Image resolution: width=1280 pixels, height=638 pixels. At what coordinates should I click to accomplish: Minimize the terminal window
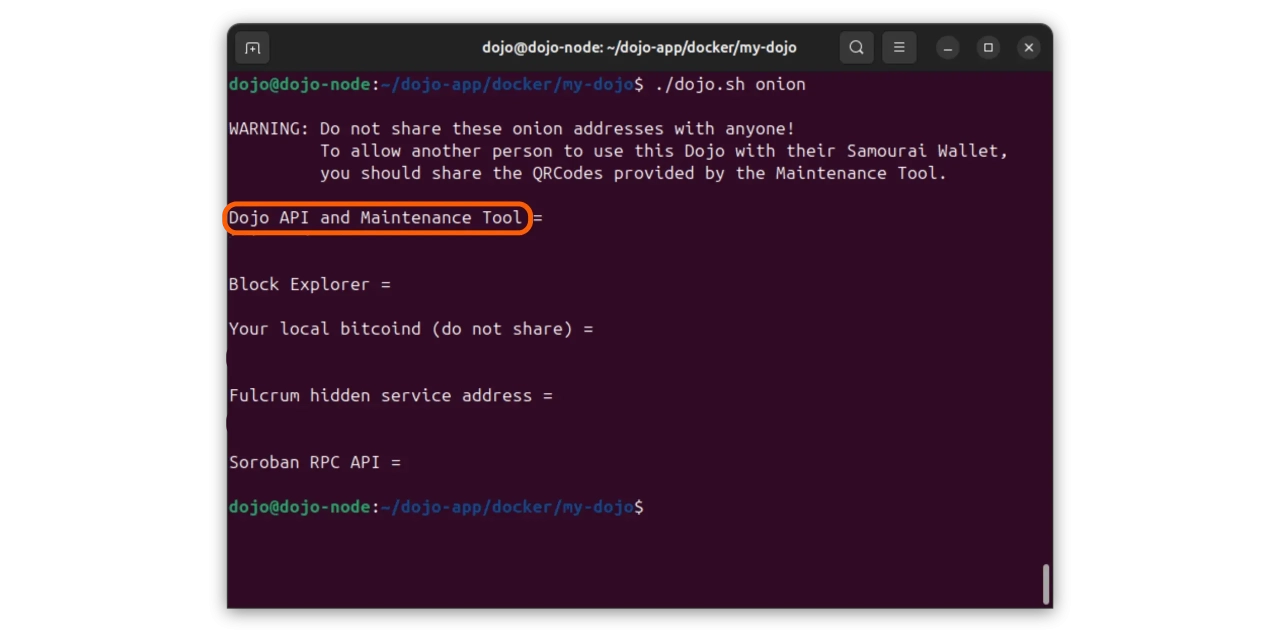point(947,48)
